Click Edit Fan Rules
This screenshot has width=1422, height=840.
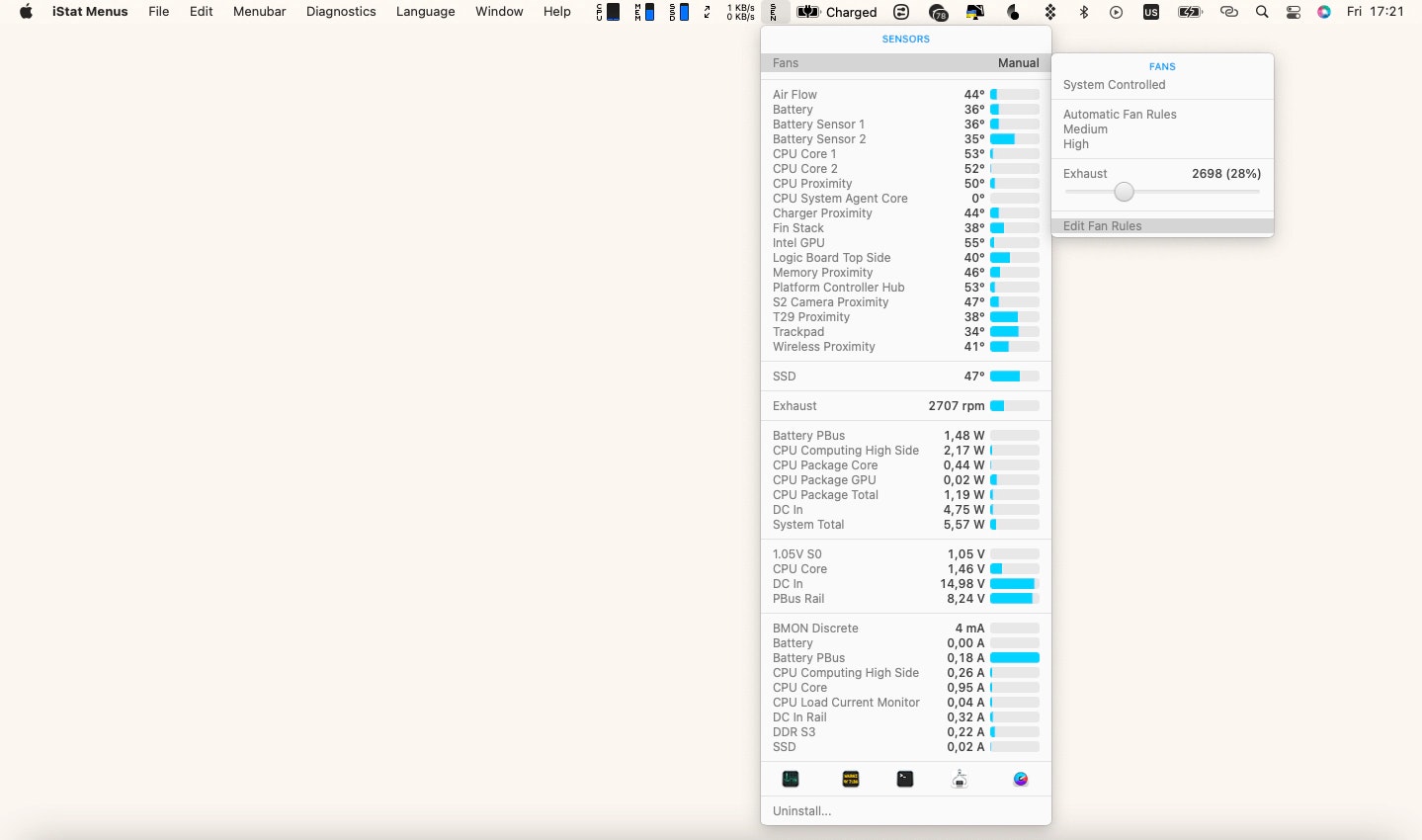[1162, 226]
